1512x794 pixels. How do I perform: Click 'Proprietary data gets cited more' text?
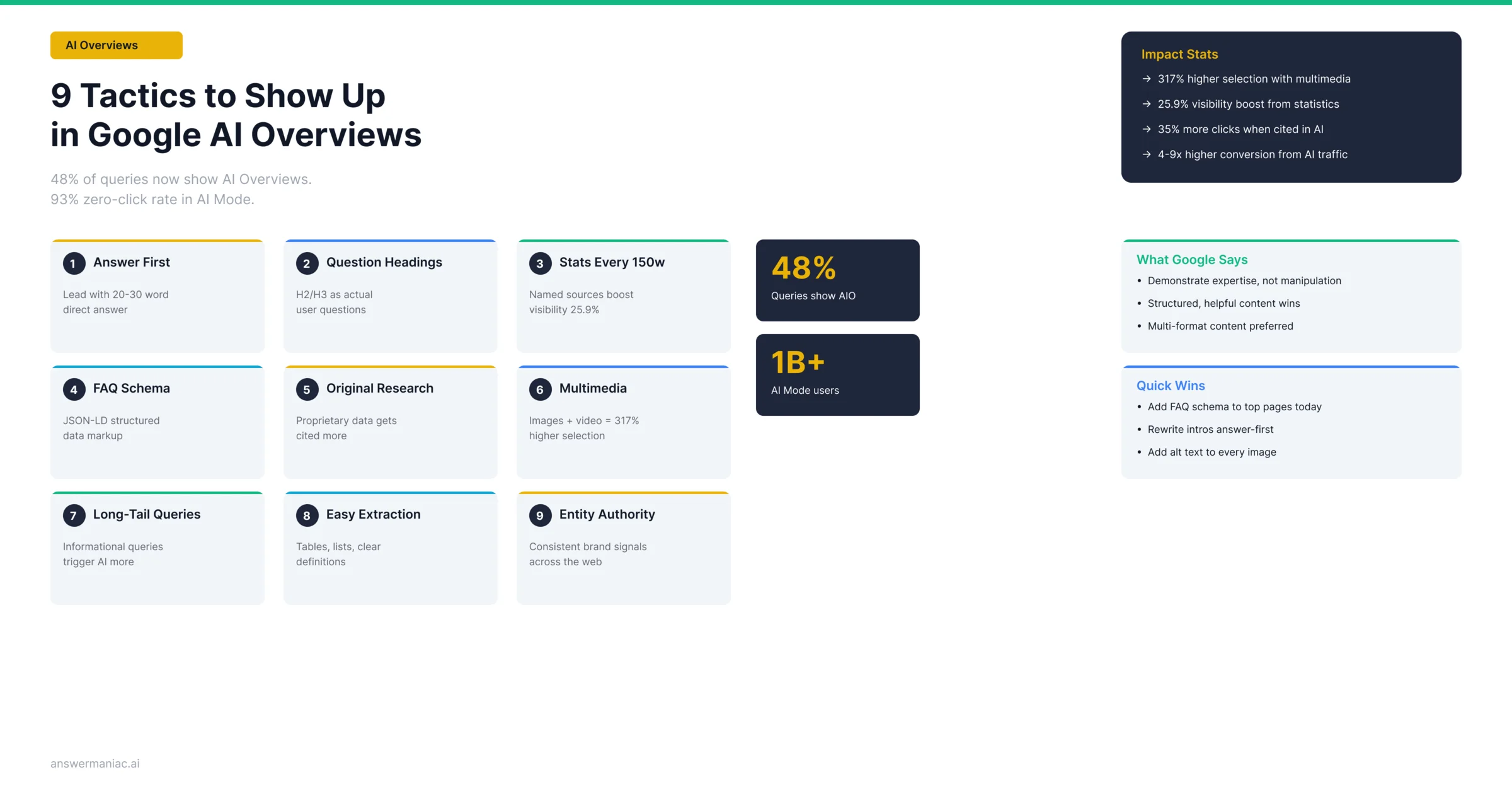[346, 429]
